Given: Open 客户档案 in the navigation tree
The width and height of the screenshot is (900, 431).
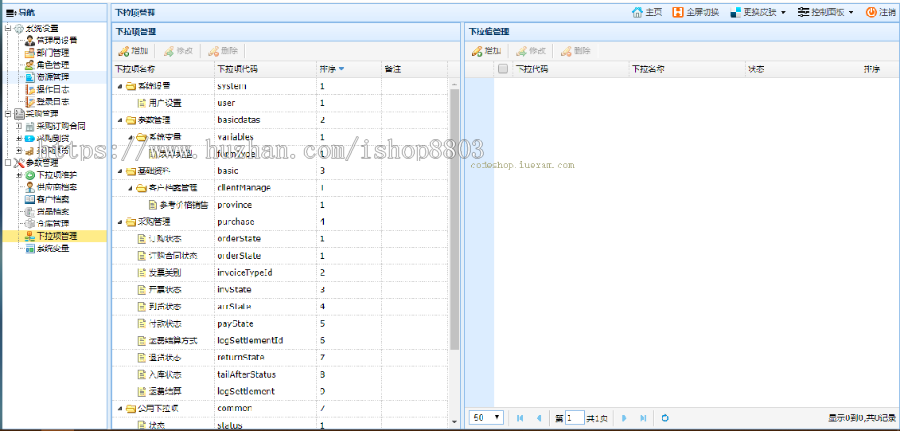Looking at the screenshot, I should pyautogui.click(x=53, y=199).
